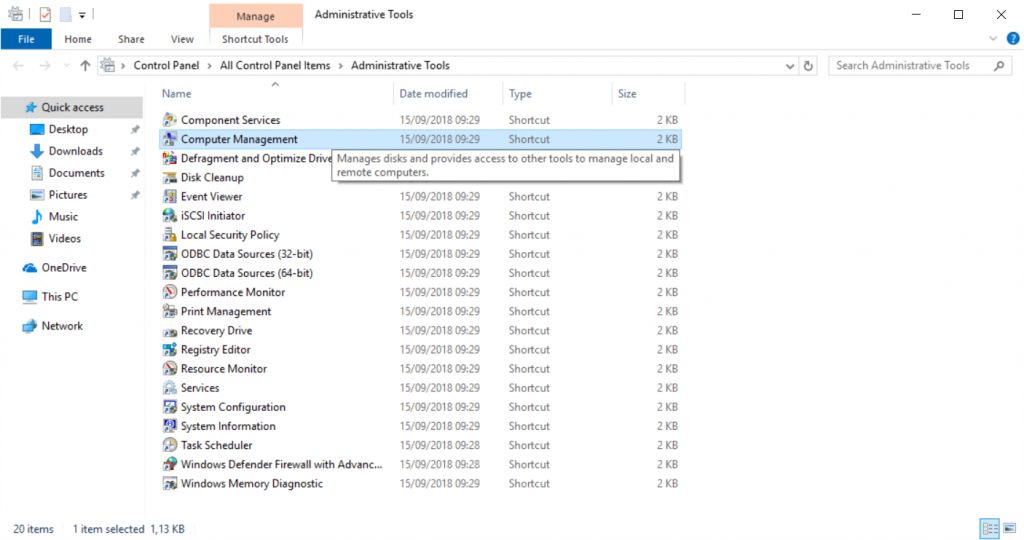Open Music in the navigation pane

[x=63, y=217]
